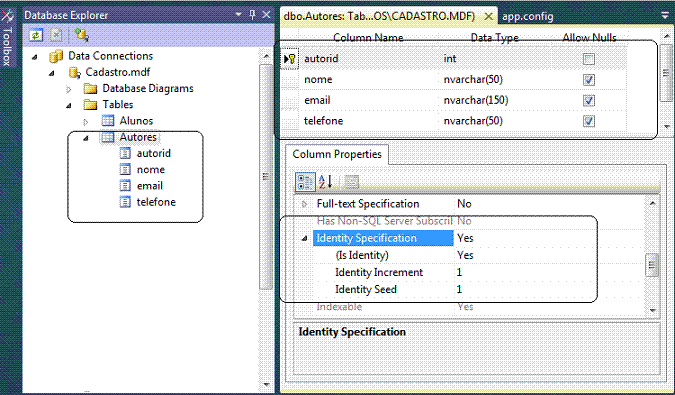Click the Property Pages toolbar icon
The width and height of the screenshot is (675, 395).
point(351,182)
